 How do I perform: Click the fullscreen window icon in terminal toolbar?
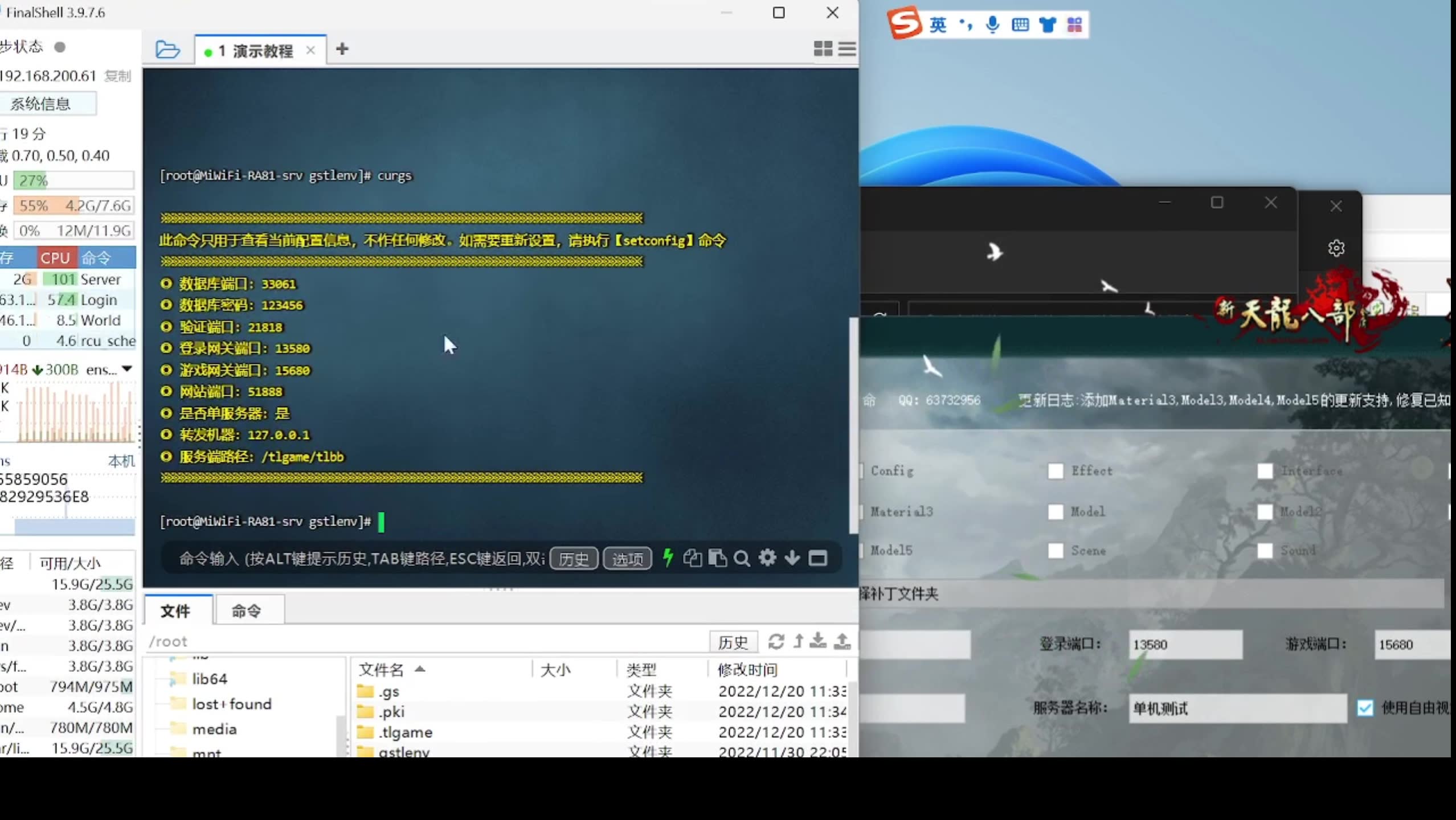point(818,558)
